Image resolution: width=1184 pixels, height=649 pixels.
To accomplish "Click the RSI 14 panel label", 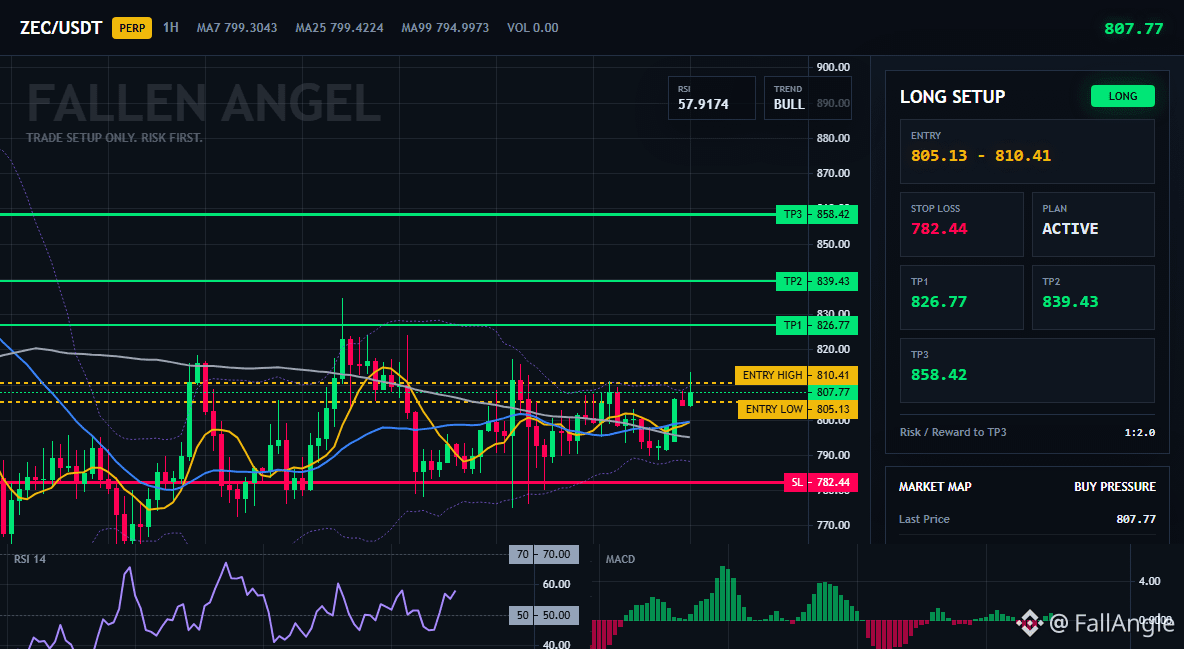I will 30,559.
